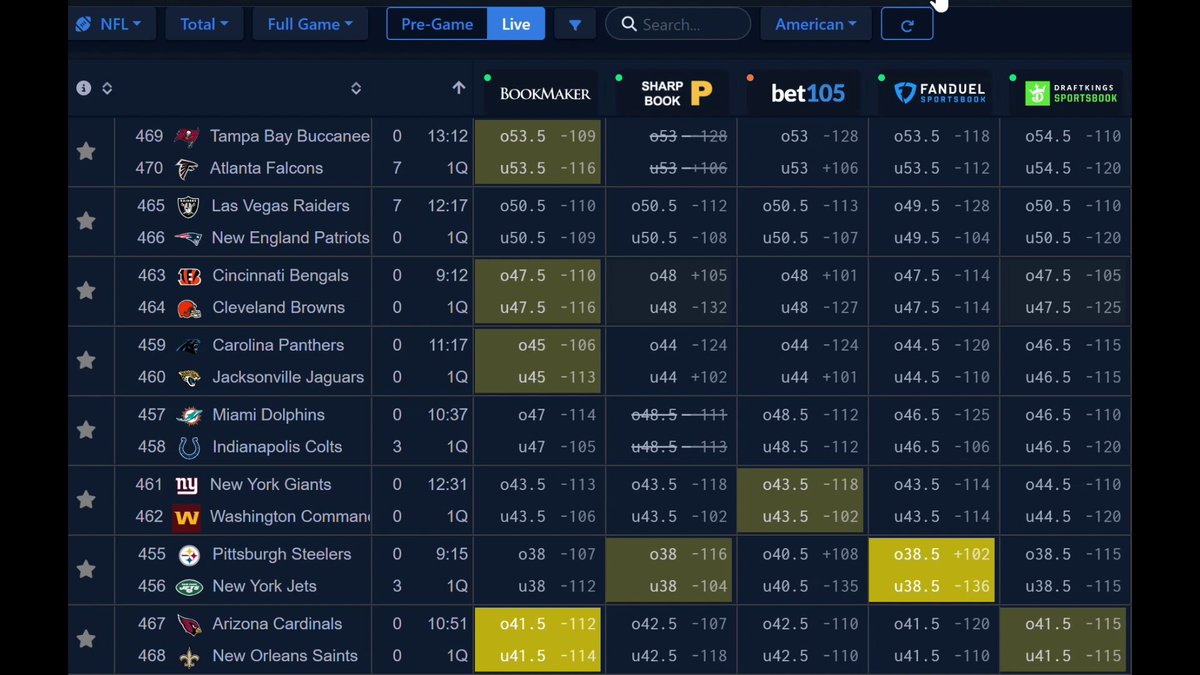Image resolution: width=1200 pixels, height=675 pixels.
Task: Click the Search input field
Action: [690, 24]
